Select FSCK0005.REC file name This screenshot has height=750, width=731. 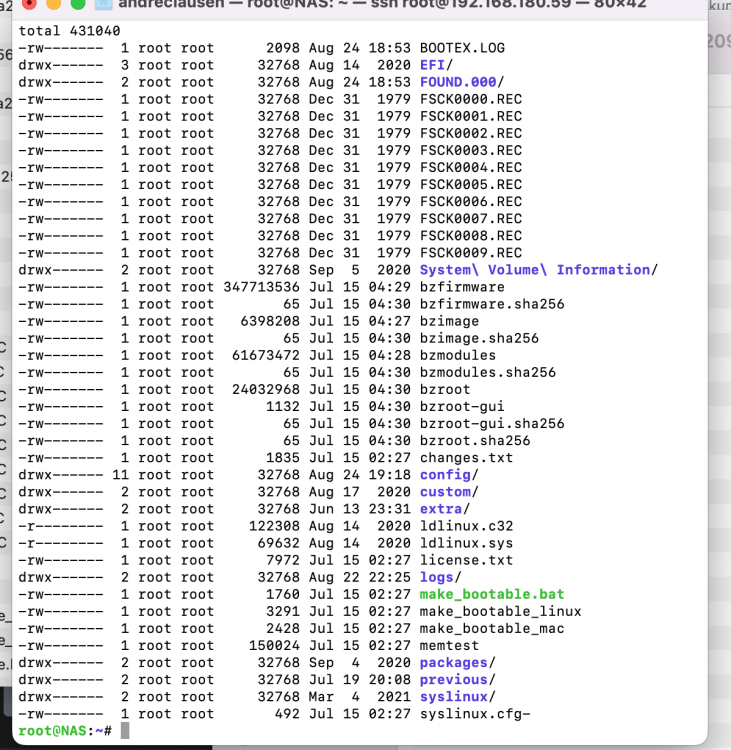coord(471,185)
